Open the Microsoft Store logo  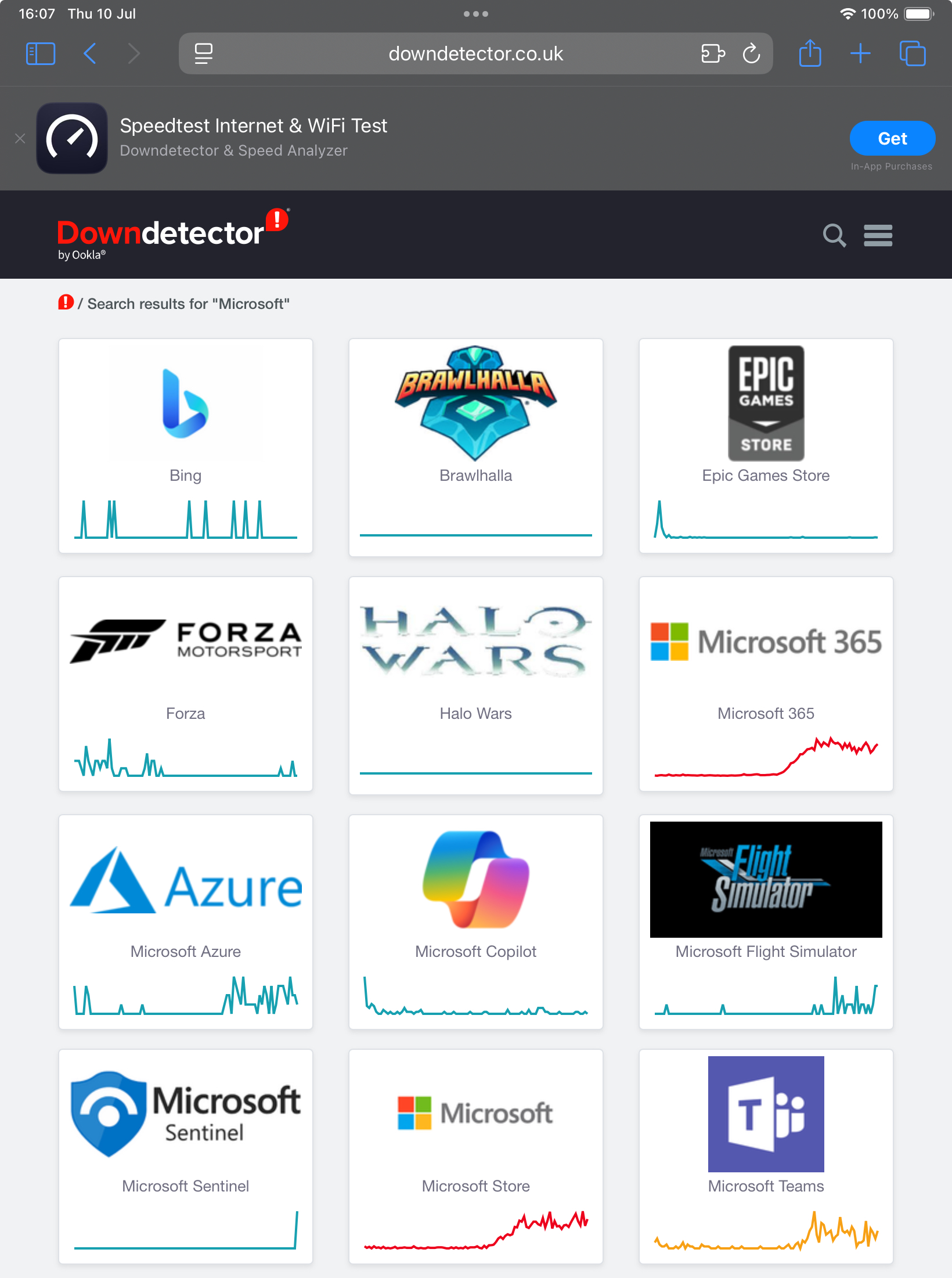coord(476,1113)
